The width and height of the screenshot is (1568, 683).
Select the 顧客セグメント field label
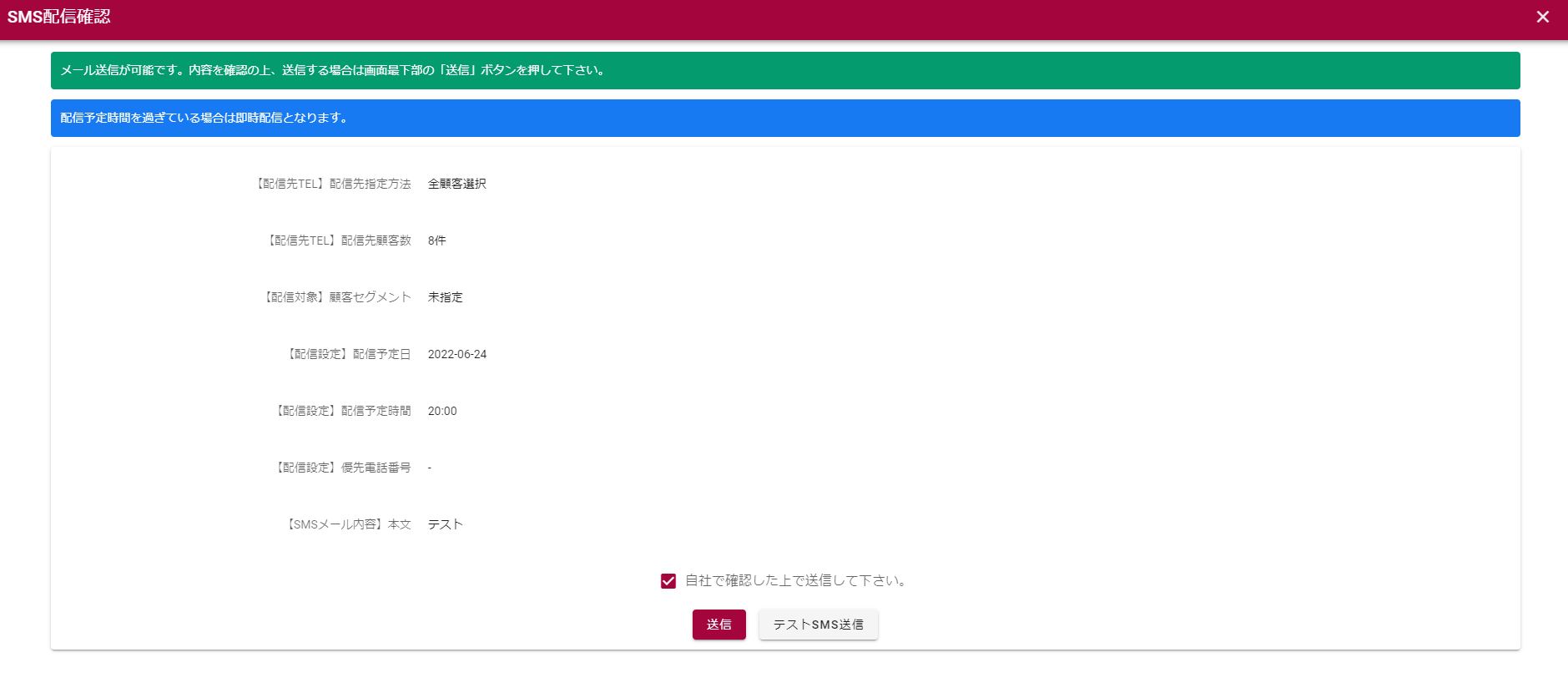pos(336,297)
